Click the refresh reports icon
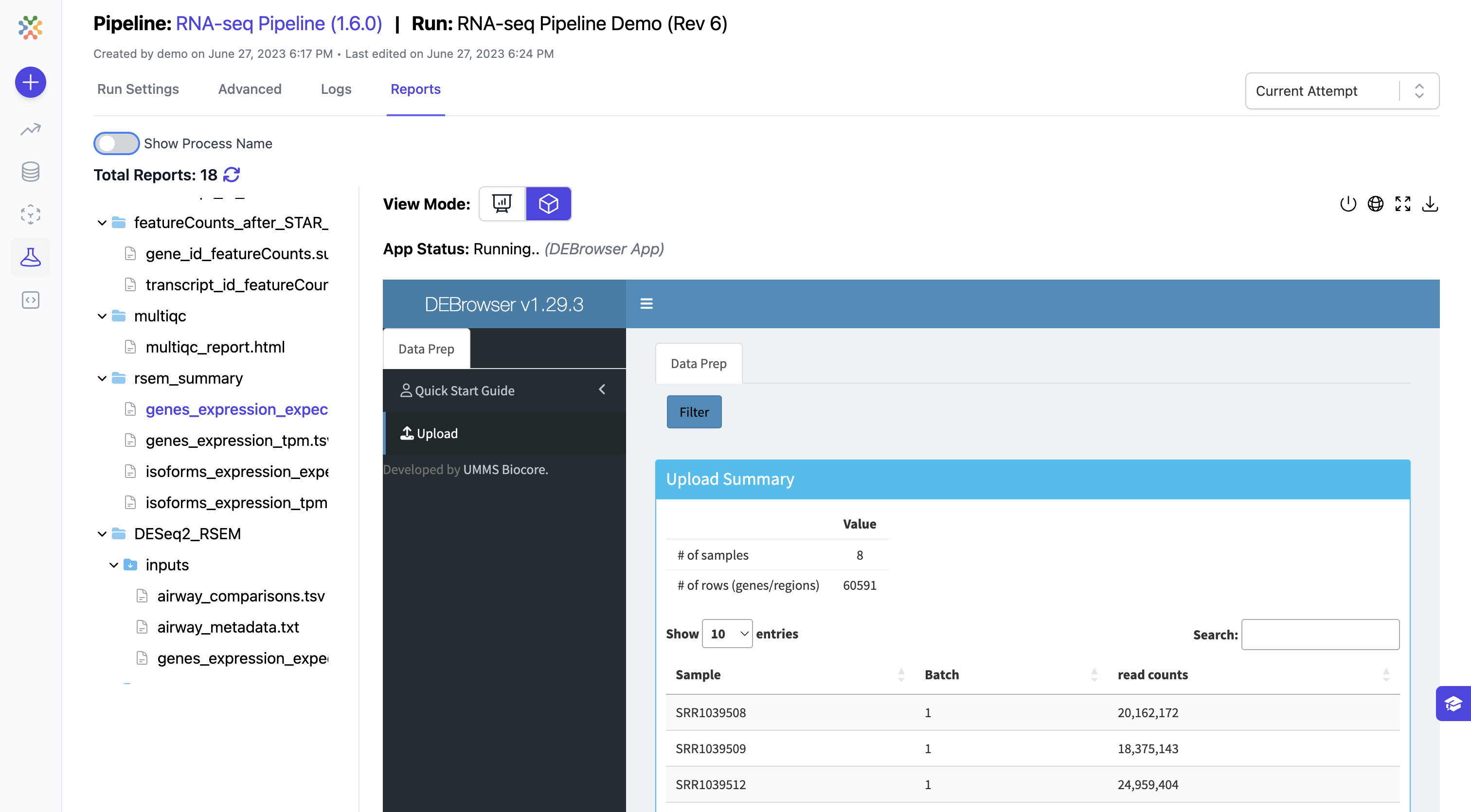 click(x=231, y=175)
